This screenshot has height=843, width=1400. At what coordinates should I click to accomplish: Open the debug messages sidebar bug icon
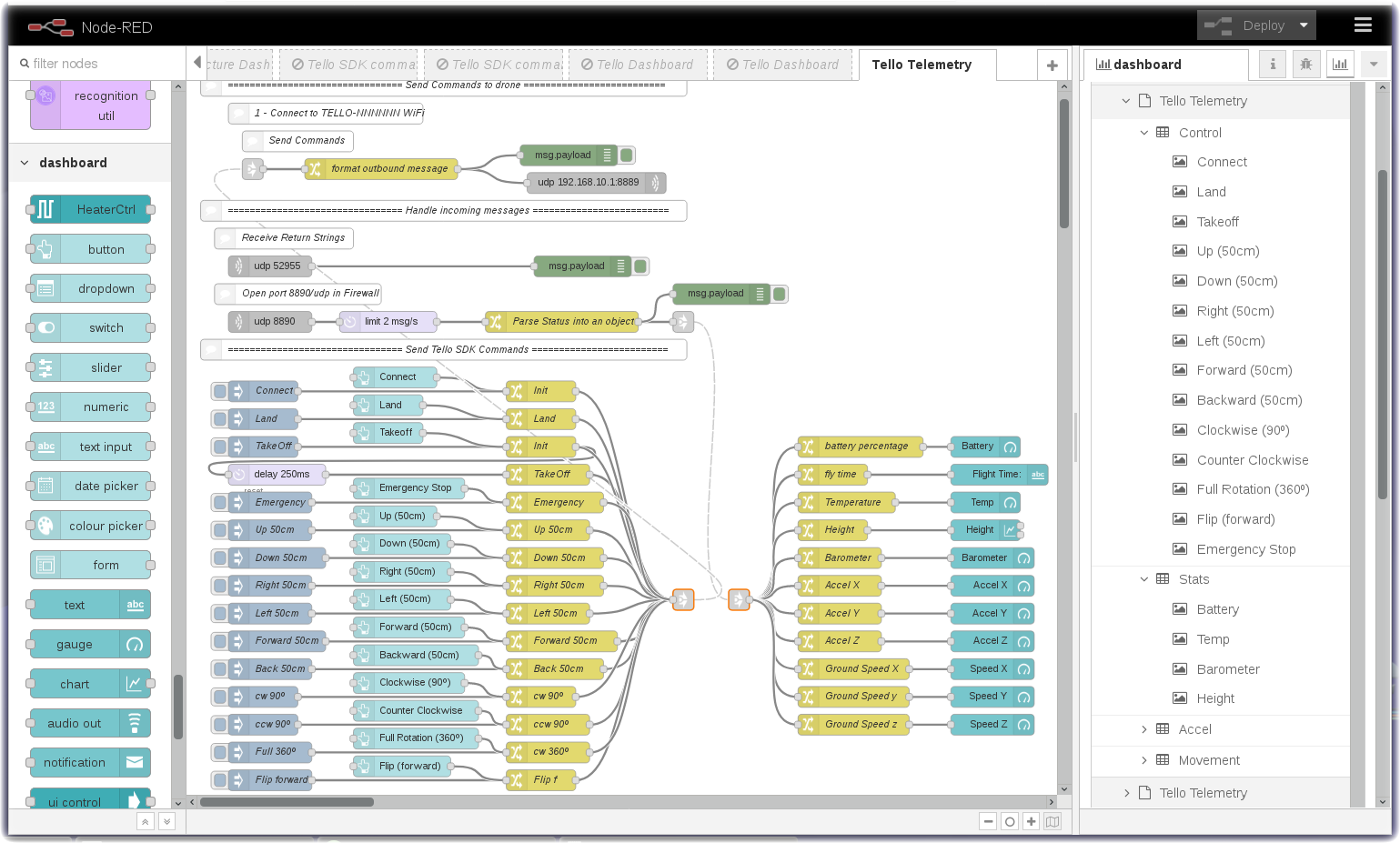1305,64
